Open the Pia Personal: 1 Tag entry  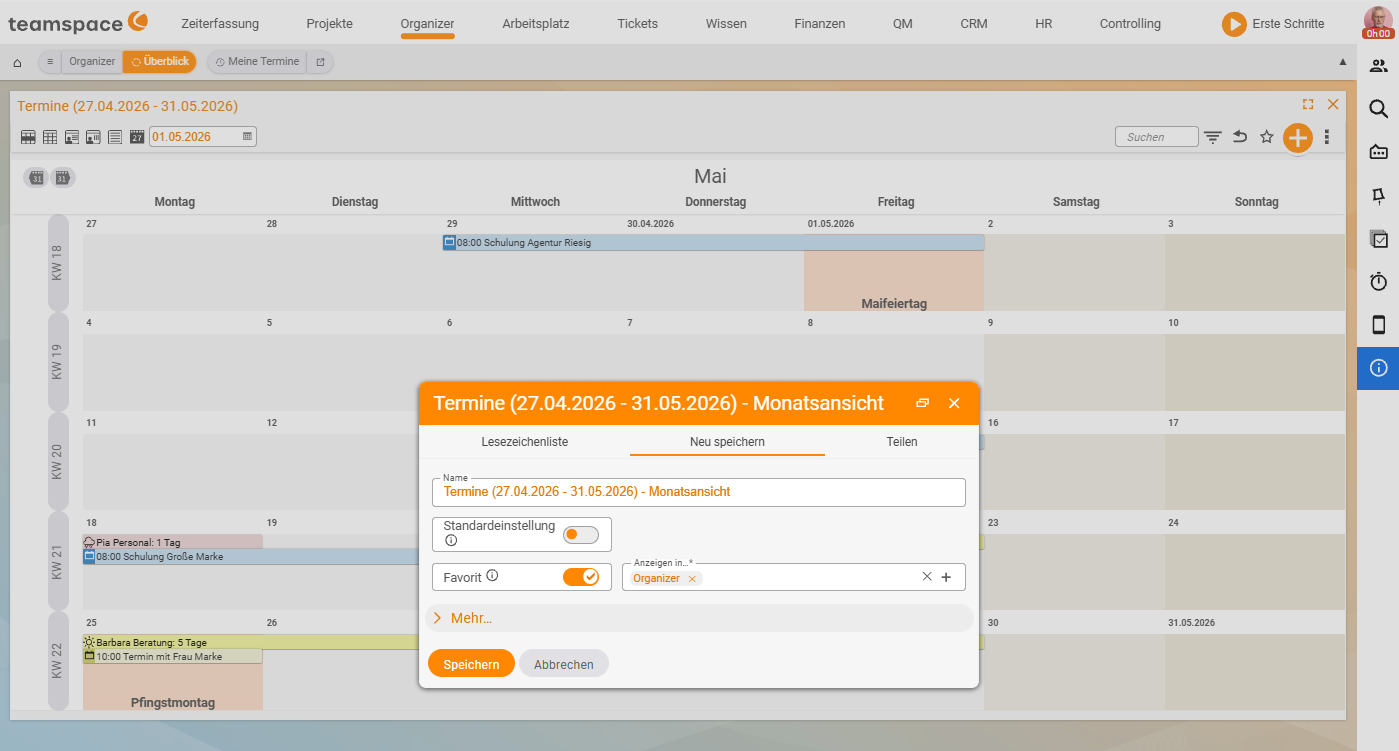pyautogui.click(x=173, y=542)
